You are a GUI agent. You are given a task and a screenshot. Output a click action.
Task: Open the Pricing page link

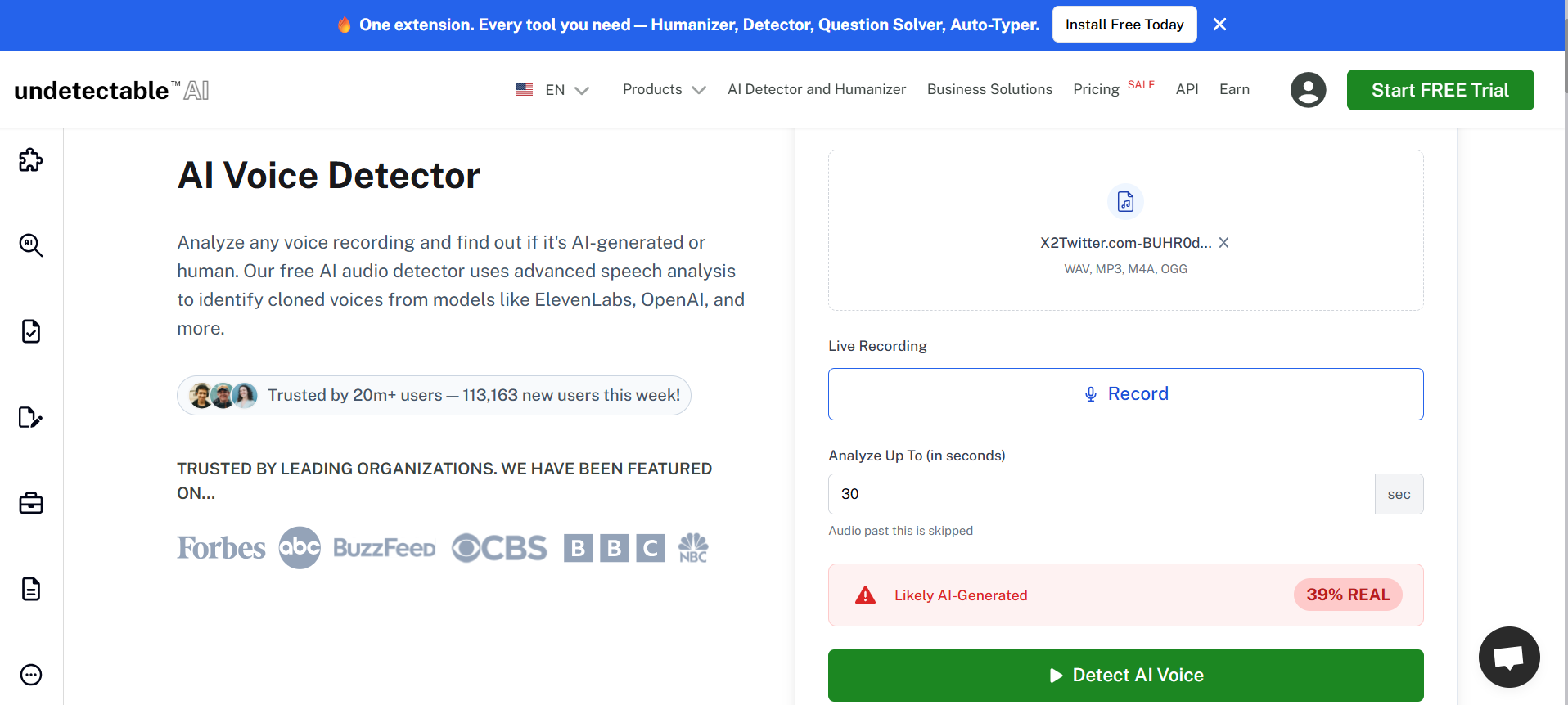pos(1096,89)
